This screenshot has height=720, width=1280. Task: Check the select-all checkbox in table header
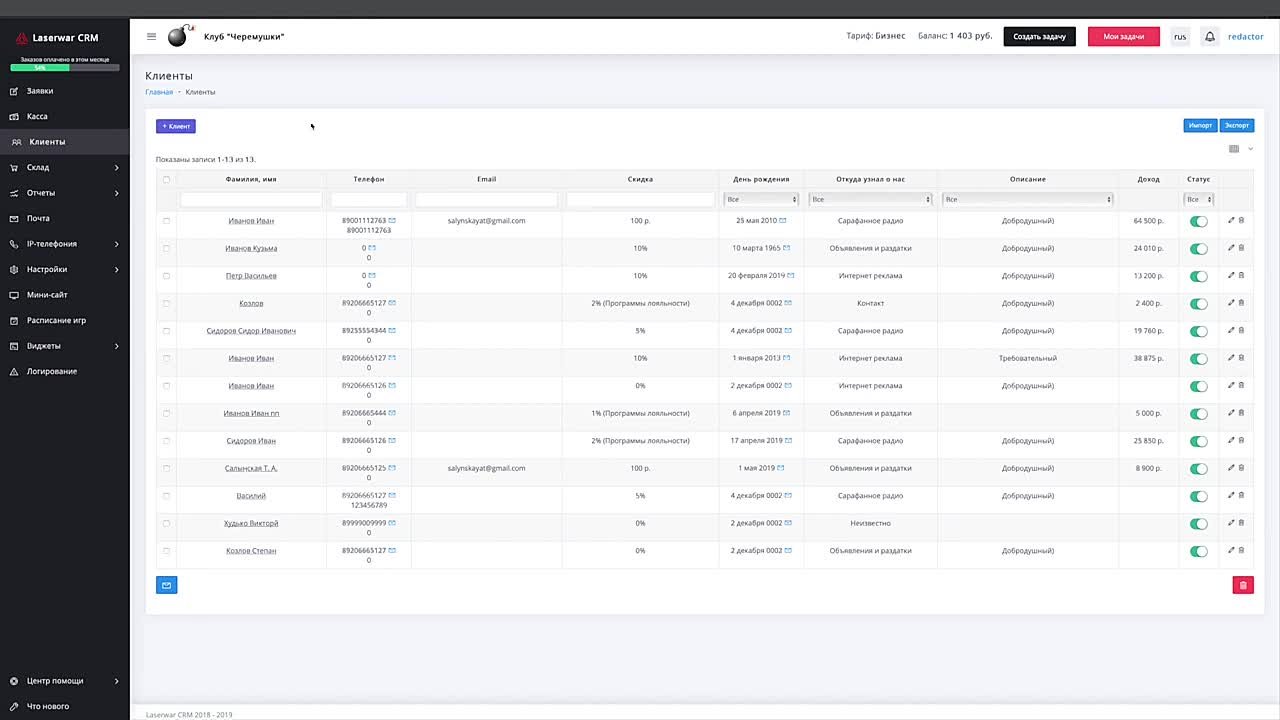pyautogui.click(x=166, y=180)
